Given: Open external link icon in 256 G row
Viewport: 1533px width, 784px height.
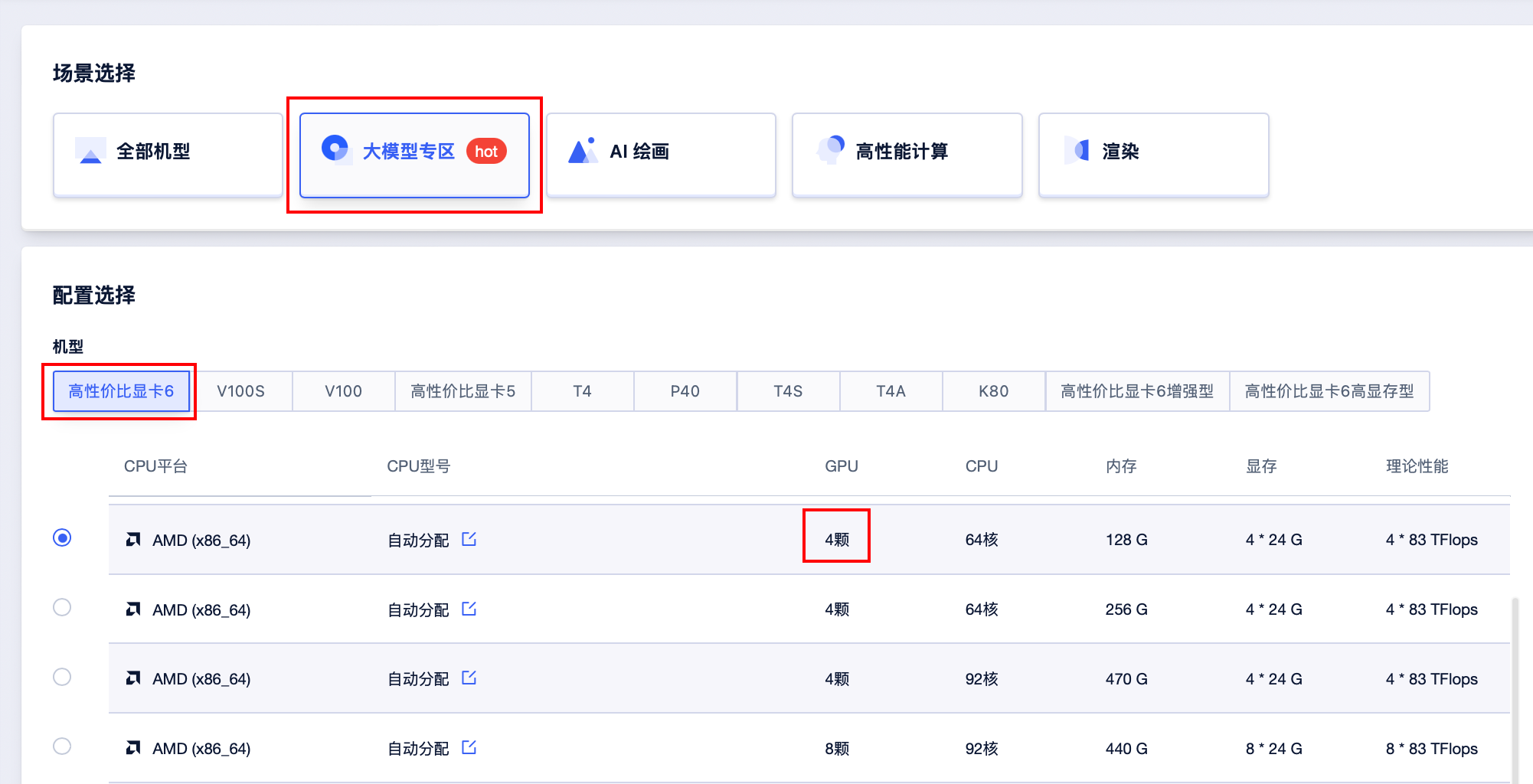Looking at the screenshot, I should (469, 609).
